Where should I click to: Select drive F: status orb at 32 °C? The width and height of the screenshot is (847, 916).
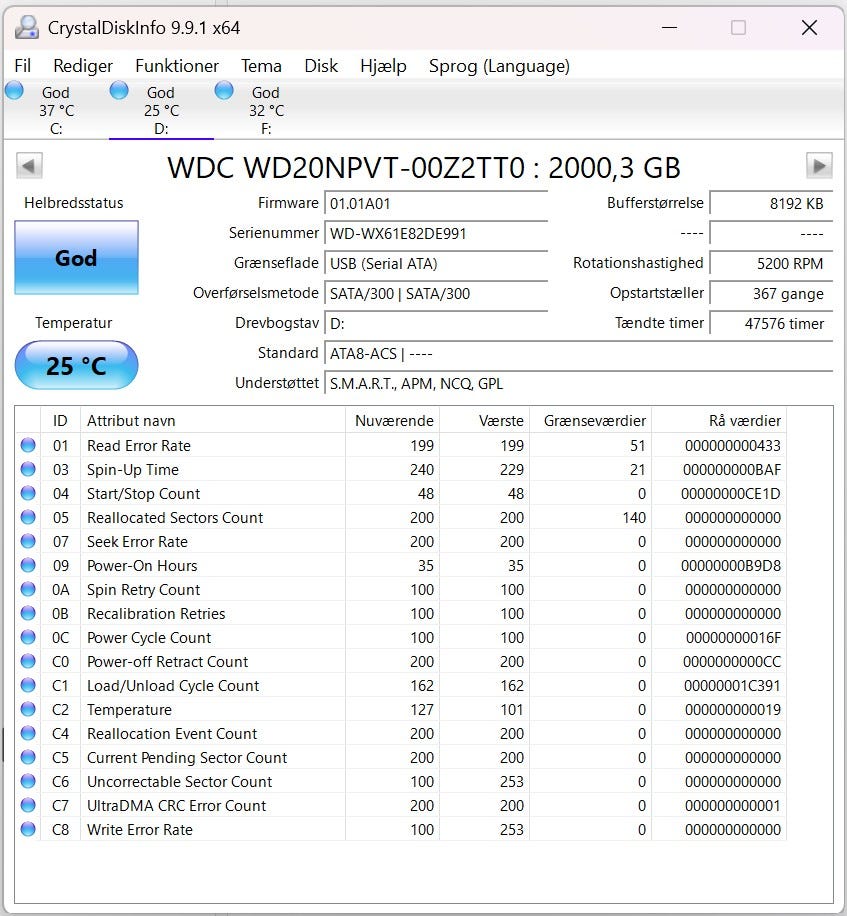[x=224, y=91]
